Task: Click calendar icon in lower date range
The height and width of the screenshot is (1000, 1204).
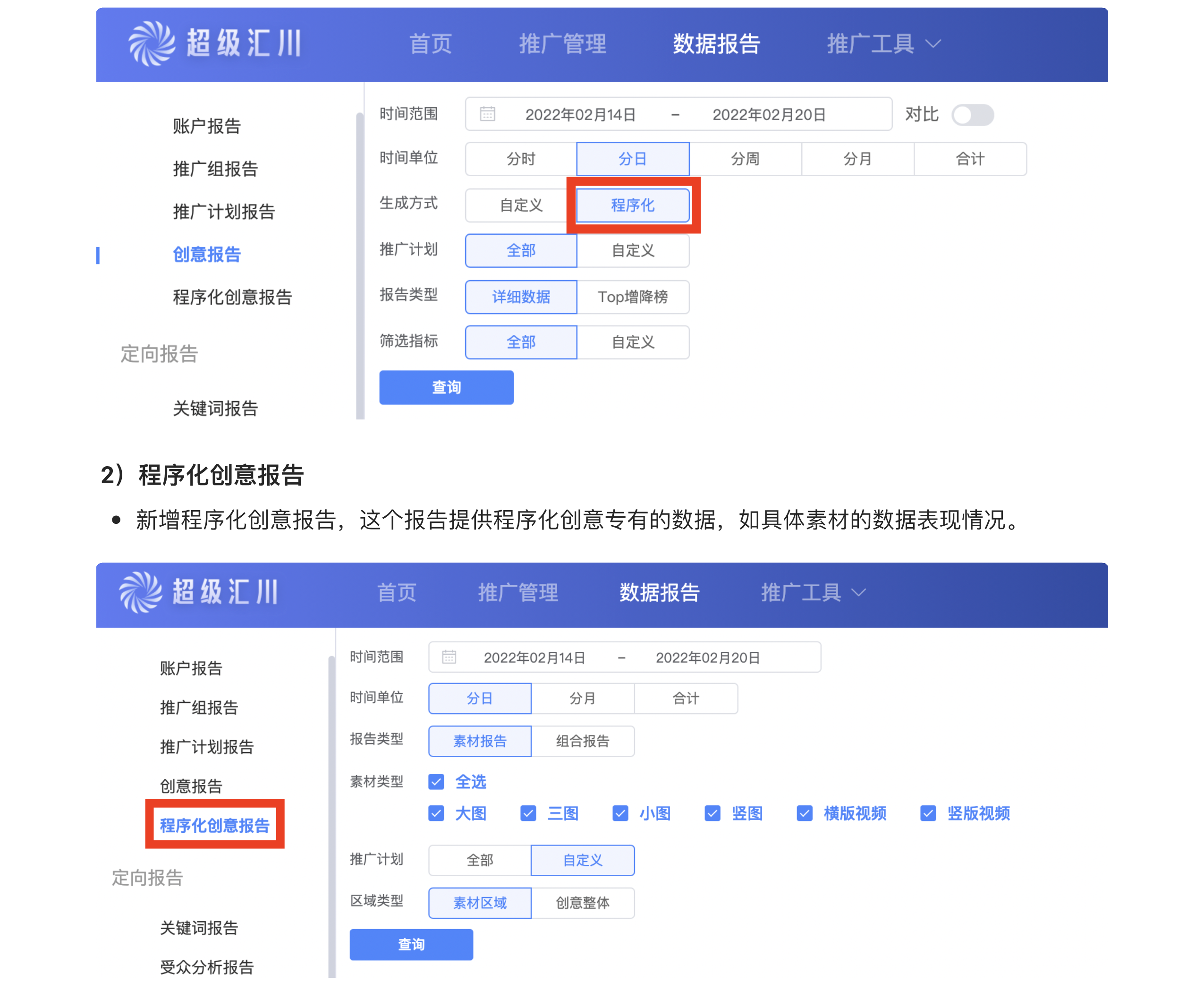Action: coord(449,657)
